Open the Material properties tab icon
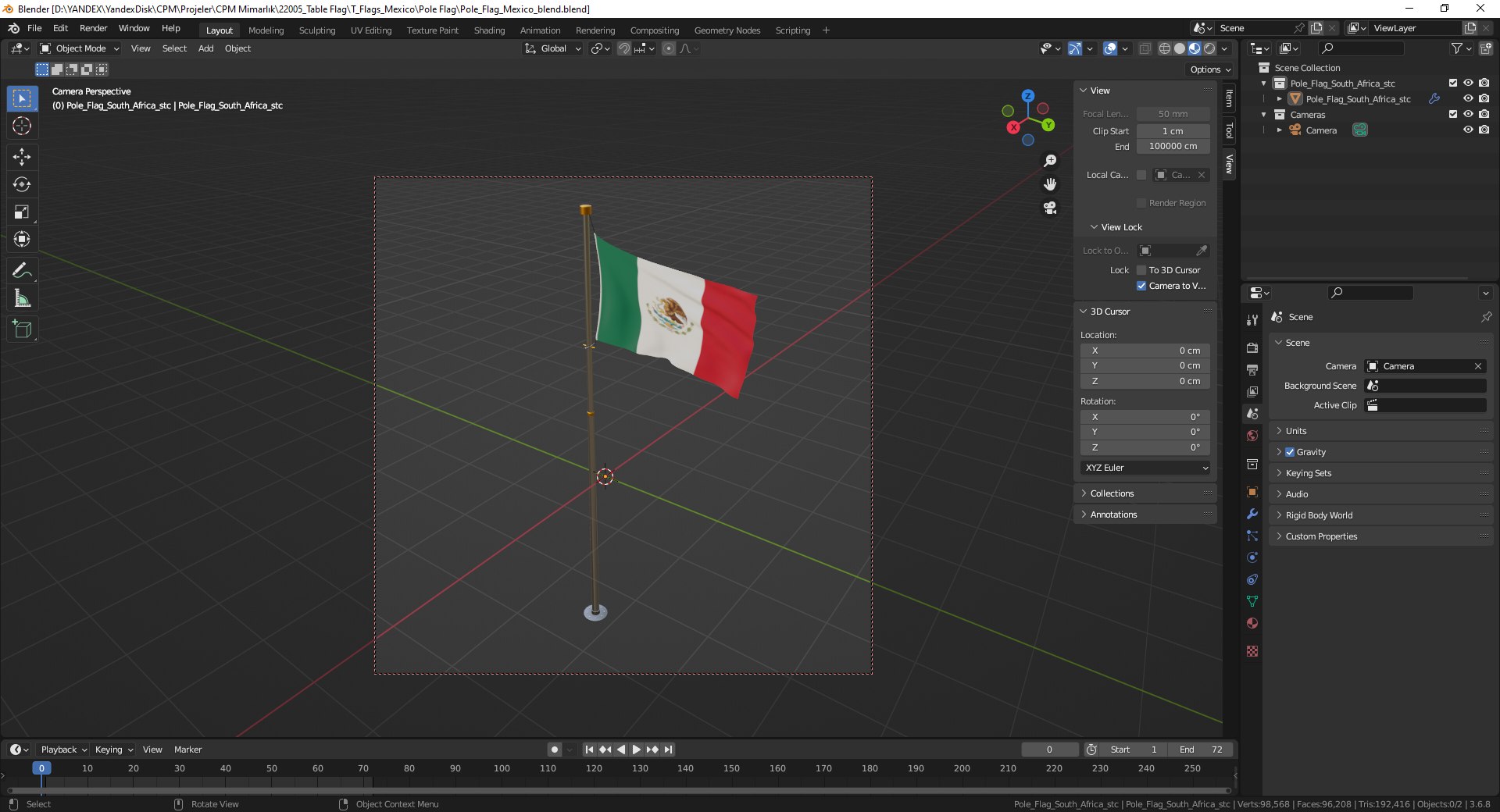Screen dimensions: 1500x812 click(1252, 623)
